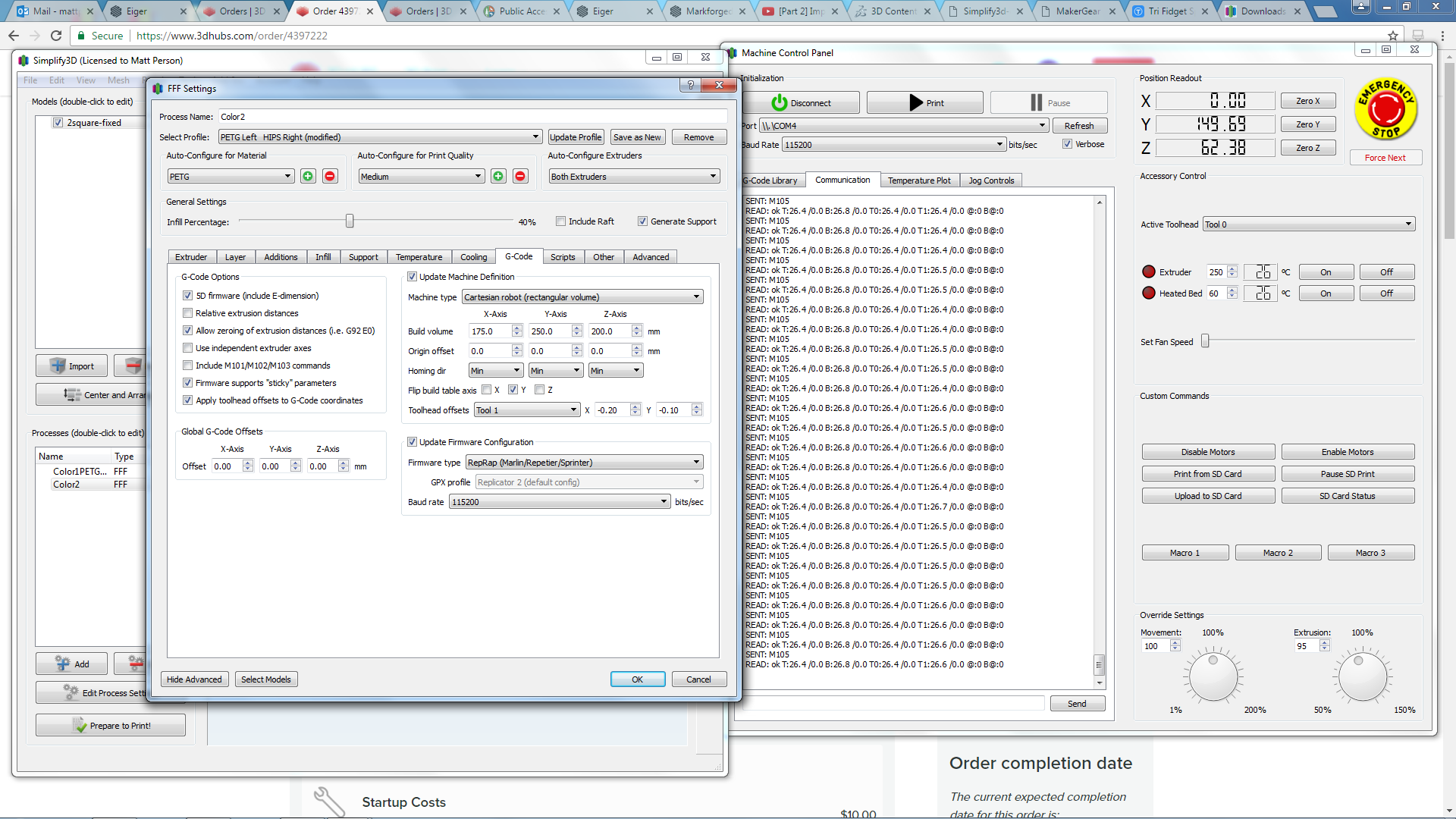1456x819 pixels.
Task: Click green plus icon beside PETG material
Action: pyautogui.click(x=308, y=176)
